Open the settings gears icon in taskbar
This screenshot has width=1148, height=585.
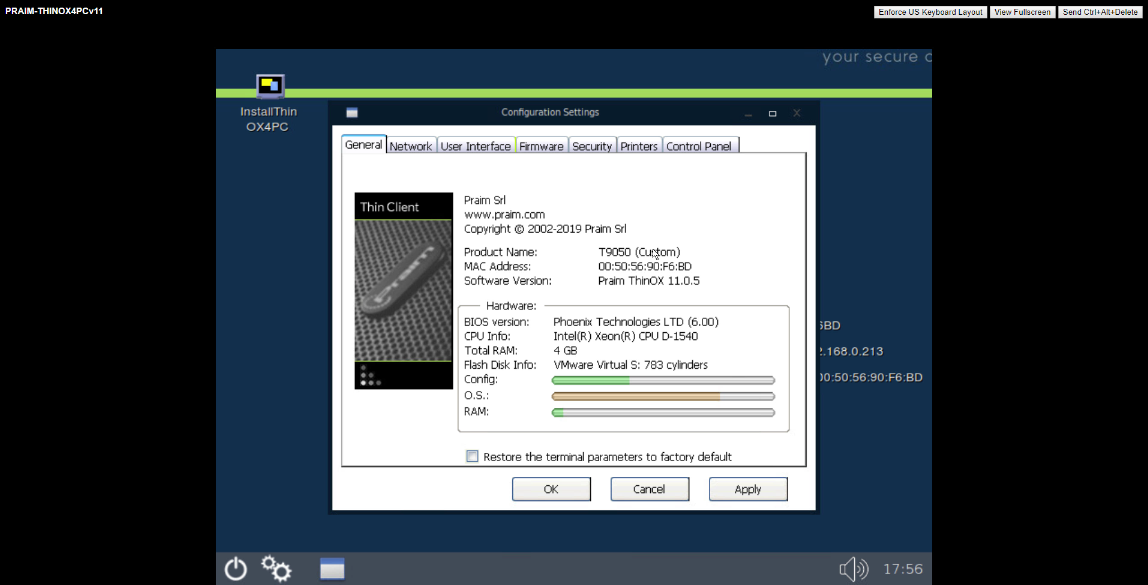[x=276, y=568]
